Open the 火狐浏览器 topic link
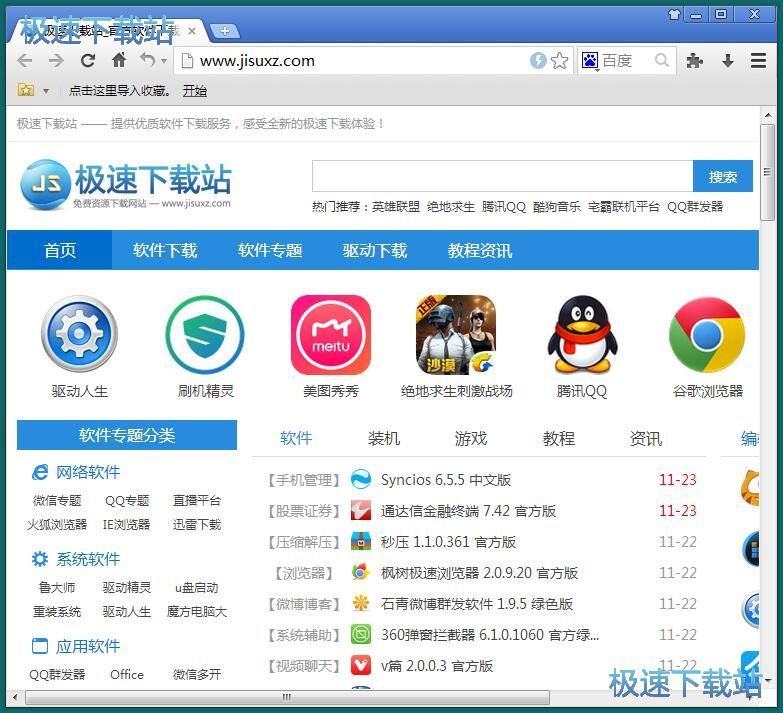This screenshot has height=713, width=783. pos(57,524)
